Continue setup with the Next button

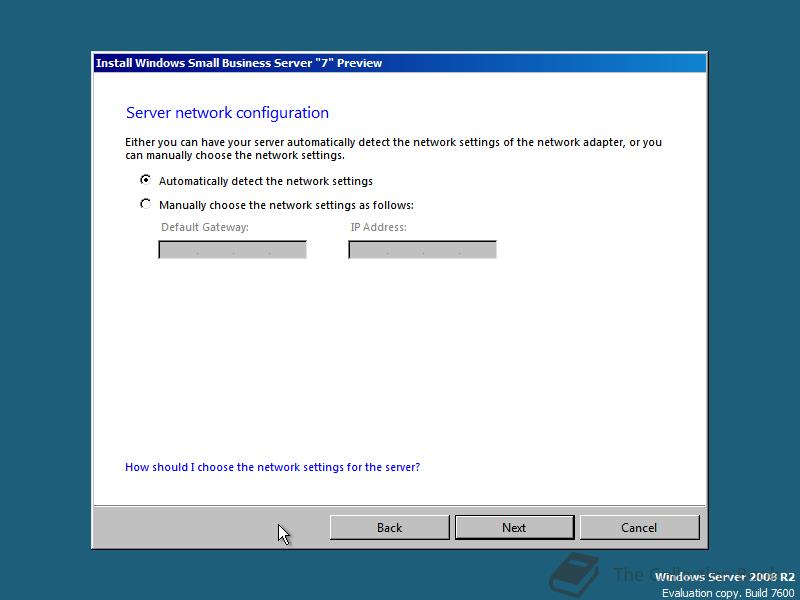tap(514, 527)
